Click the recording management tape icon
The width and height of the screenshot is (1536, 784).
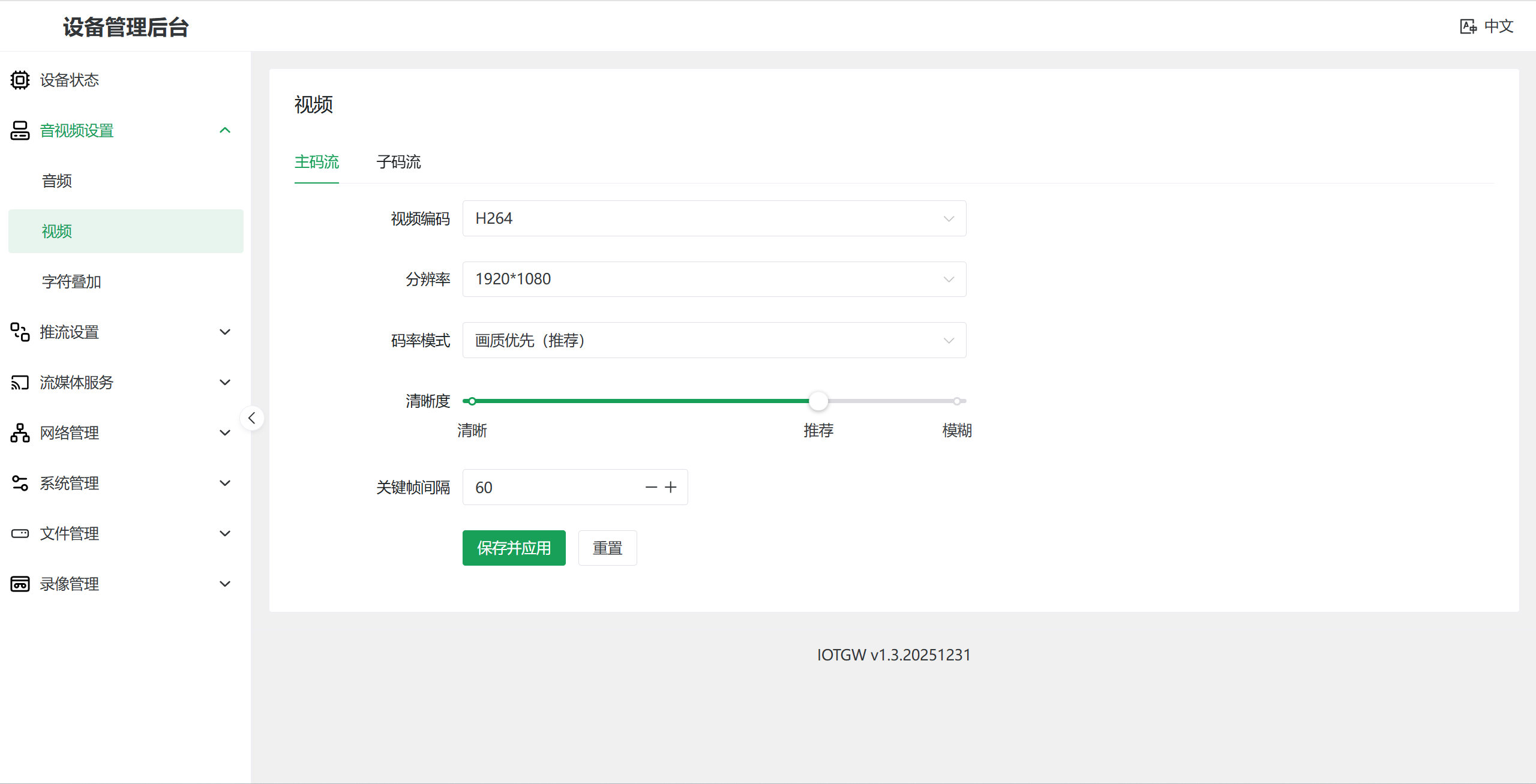tap(20, 584)
